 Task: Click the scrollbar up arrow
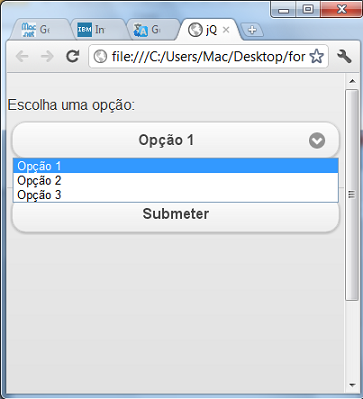[352, 81]
